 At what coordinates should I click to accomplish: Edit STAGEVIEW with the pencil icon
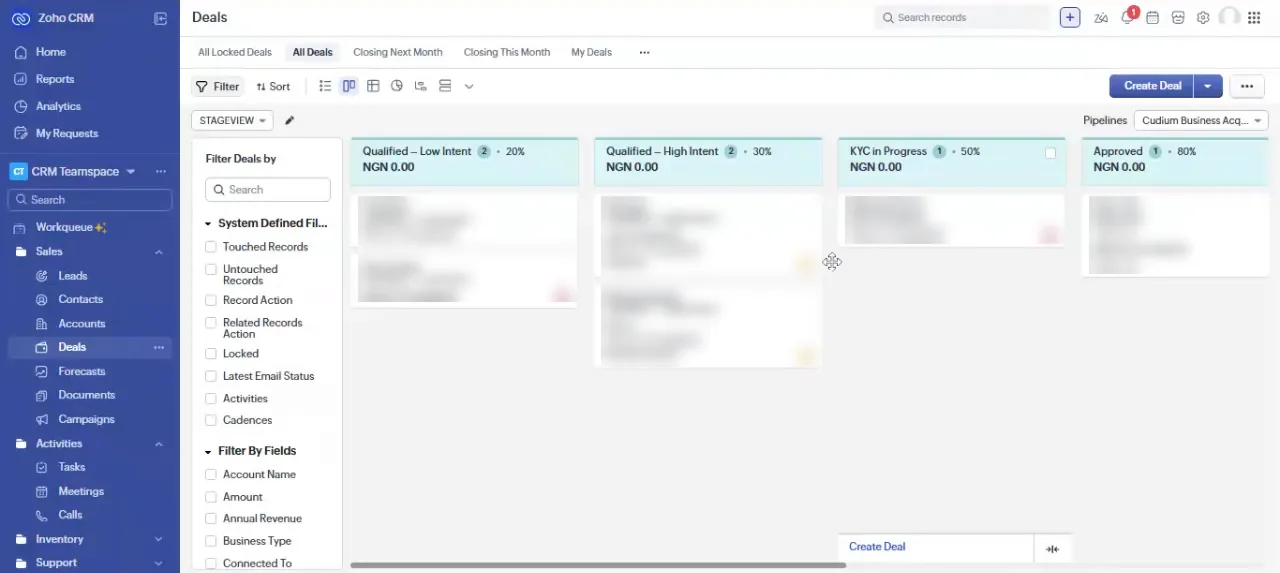290,121
